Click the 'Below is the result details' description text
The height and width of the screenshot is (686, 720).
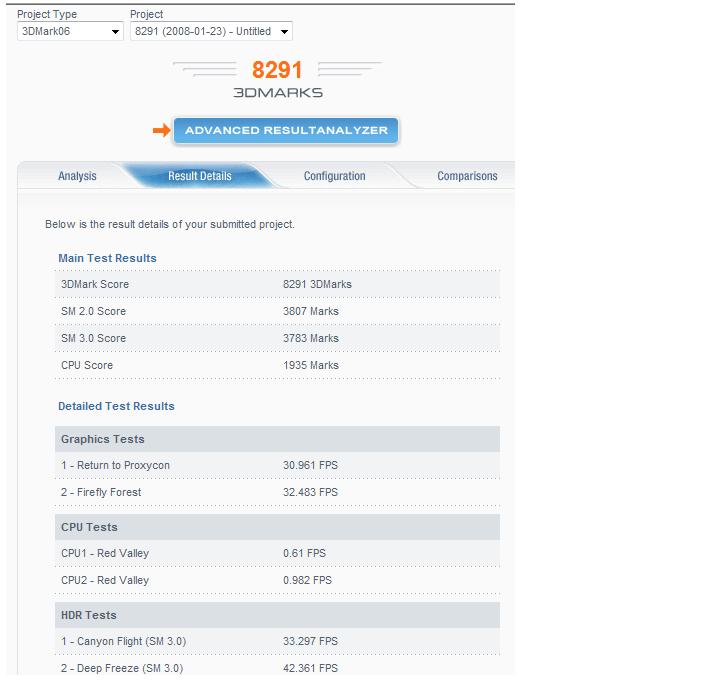point(170,225)
